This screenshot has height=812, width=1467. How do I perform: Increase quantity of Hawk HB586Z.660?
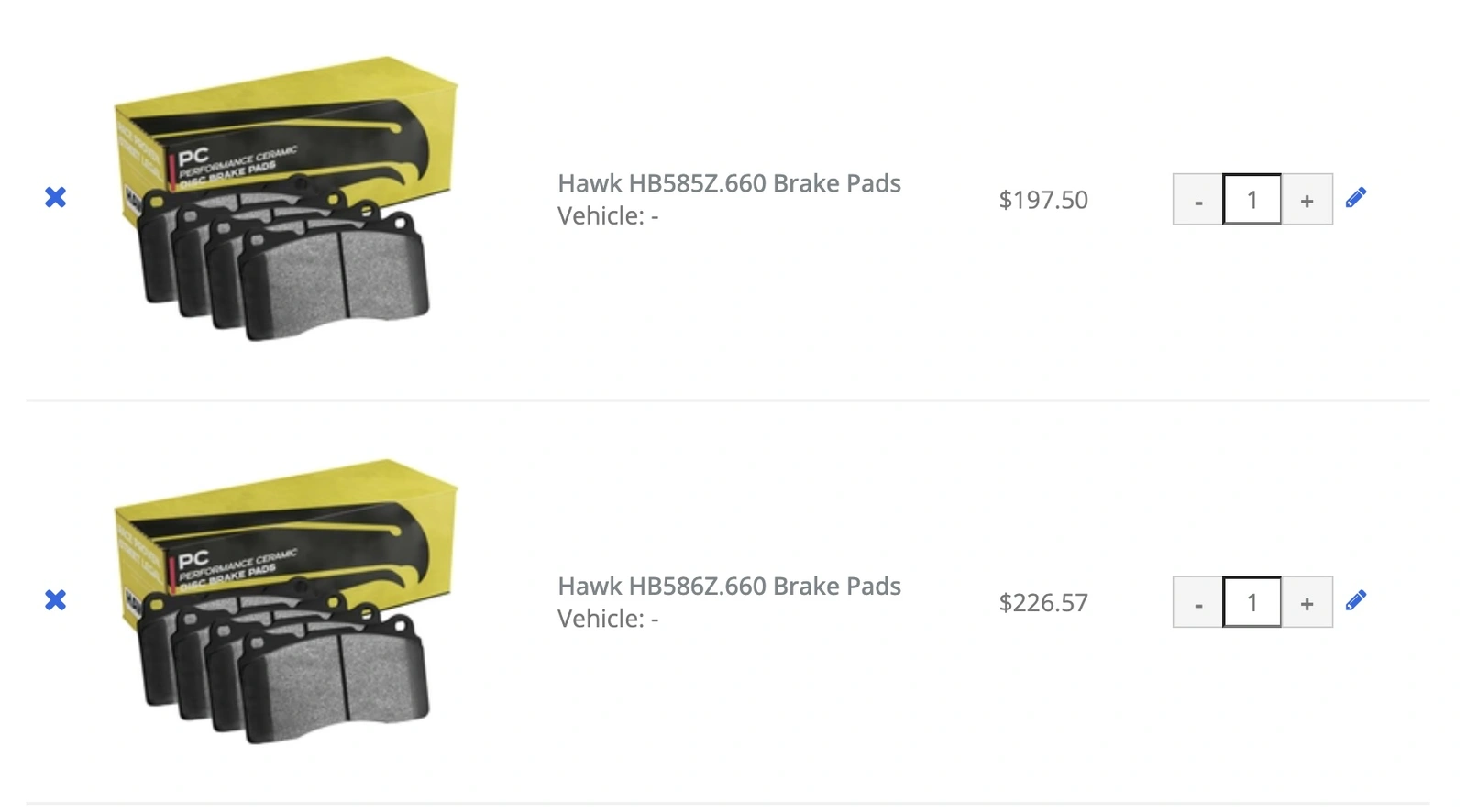pos(1306,602)
